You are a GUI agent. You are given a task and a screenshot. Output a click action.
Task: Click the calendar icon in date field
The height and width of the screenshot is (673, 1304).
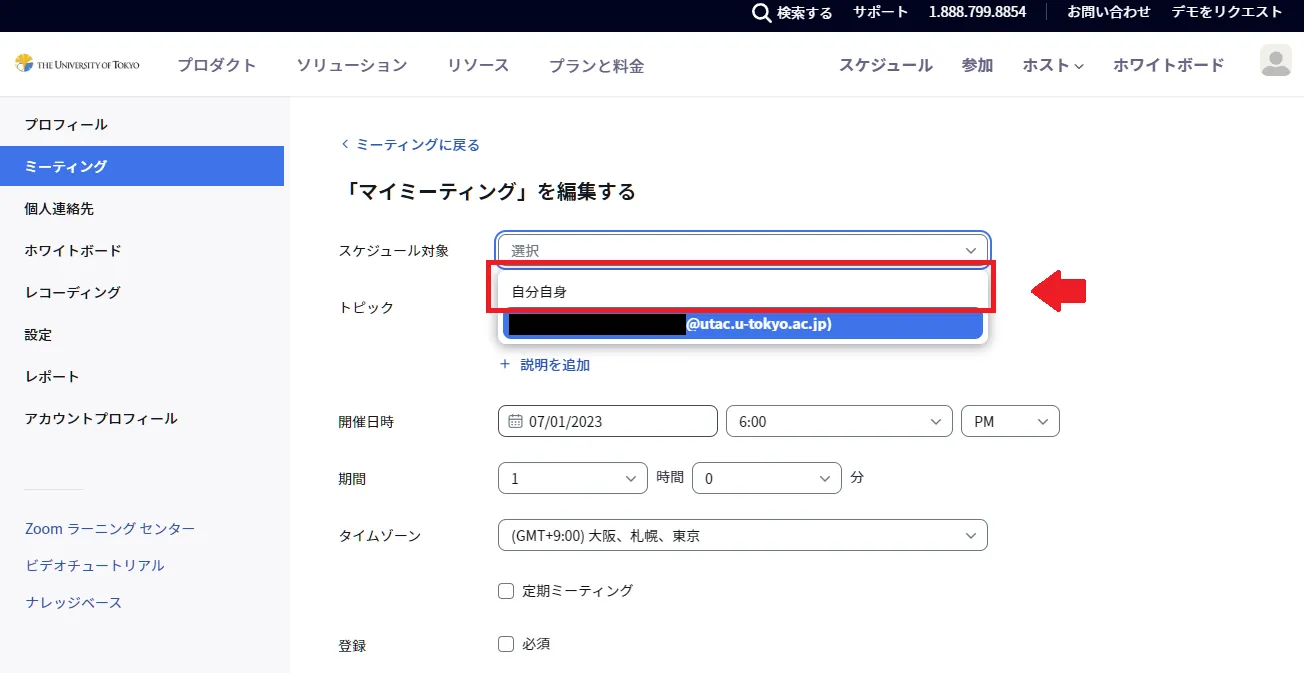pos(515,422)
